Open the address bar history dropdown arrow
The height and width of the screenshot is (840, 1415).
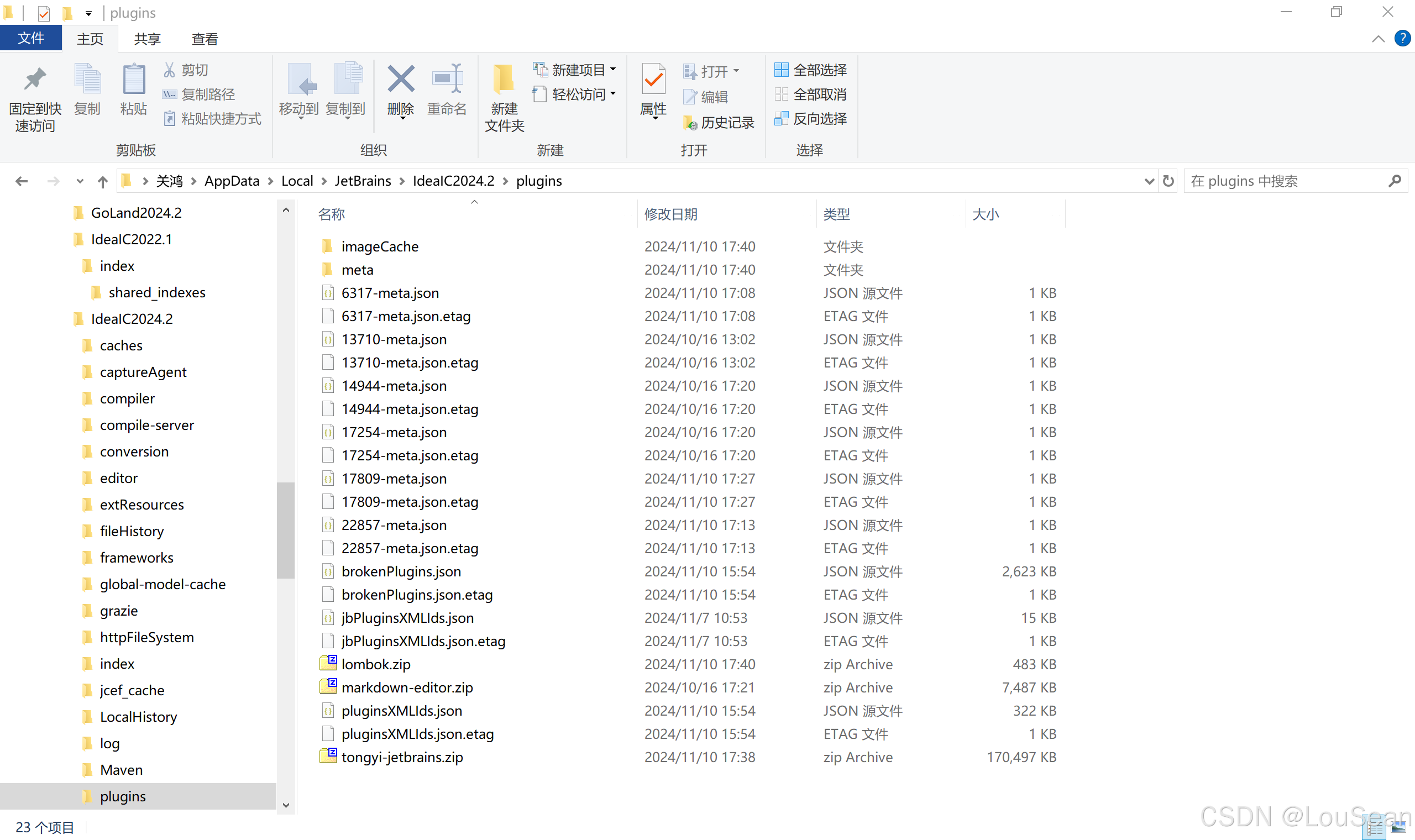click(1149, 181)
